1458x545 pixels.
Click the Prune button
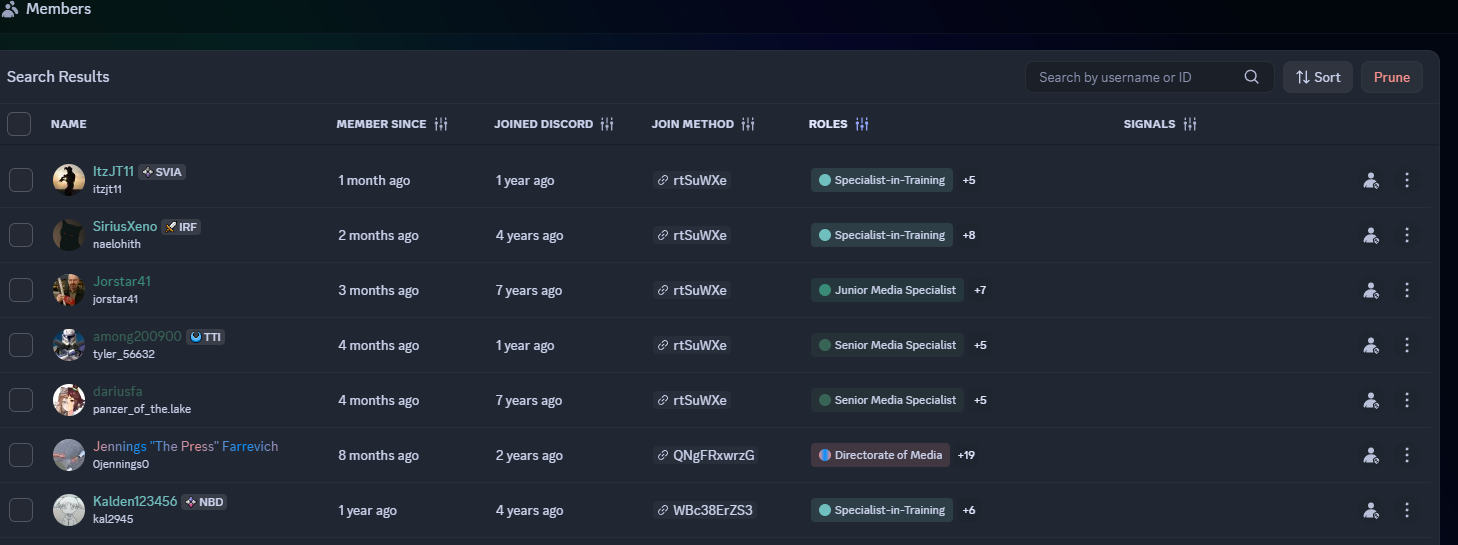pos(1392,77)
